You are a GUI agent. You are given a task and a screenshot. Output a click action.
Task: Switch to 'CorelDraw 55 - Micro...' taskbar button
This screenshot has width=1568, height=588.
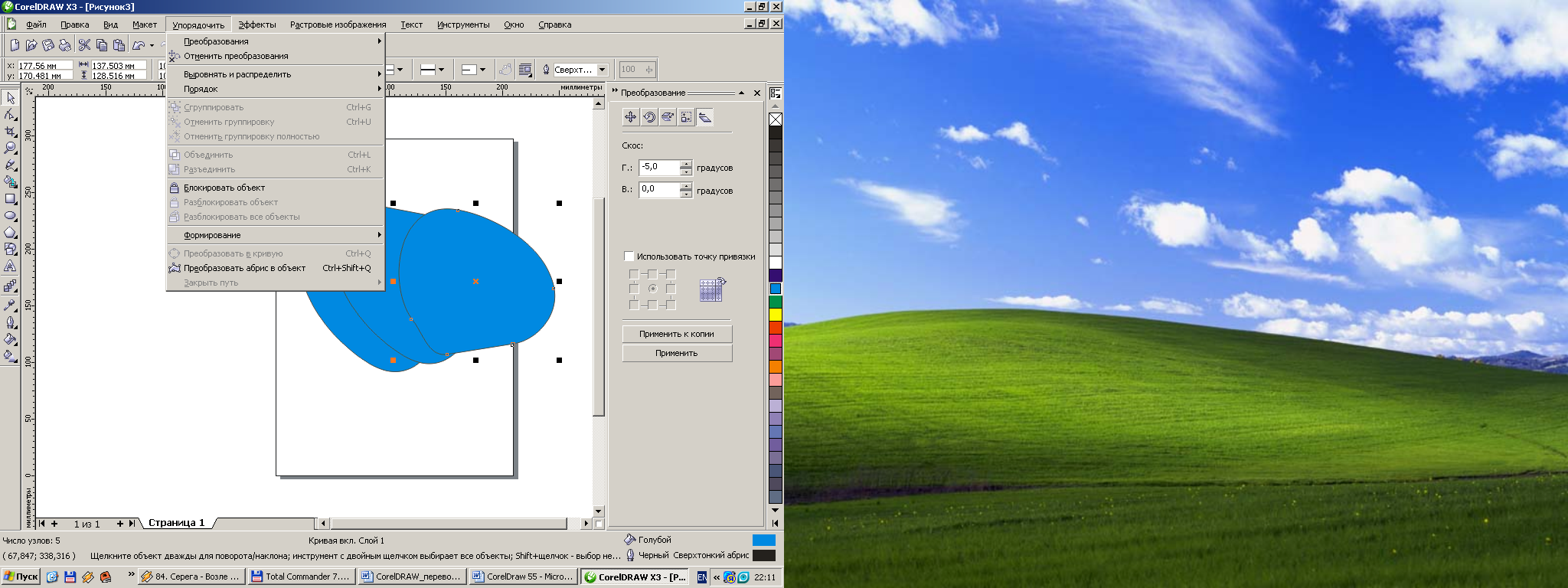coord(523,577)
